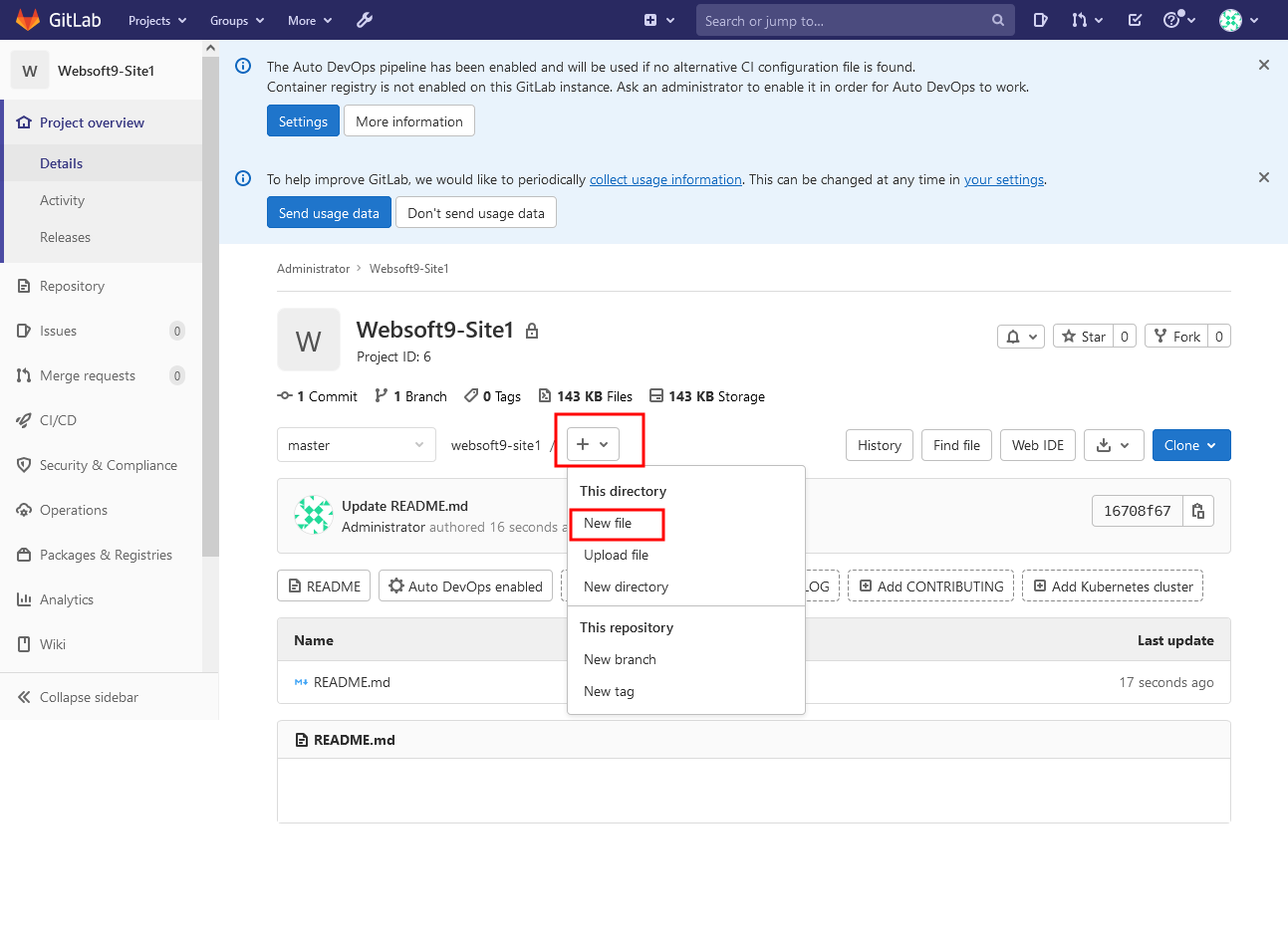This screenshot has width=1288, height=939.
Task: Copy commit SHA 16708f67 to clipboard
Action: tap(1197, 510)
